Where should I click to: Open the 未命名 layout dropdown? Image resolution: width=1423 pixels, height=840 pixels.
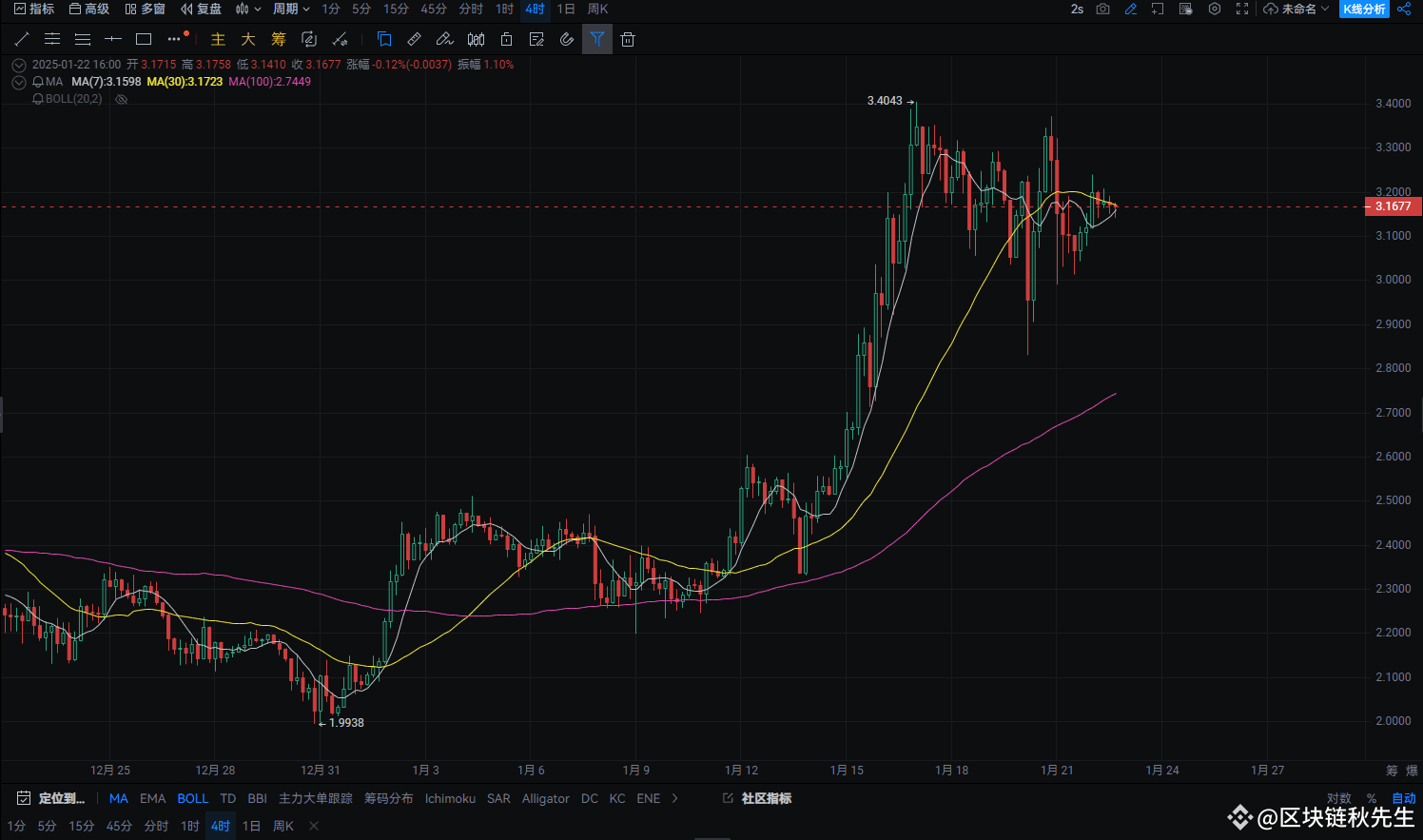[1296, 9]
